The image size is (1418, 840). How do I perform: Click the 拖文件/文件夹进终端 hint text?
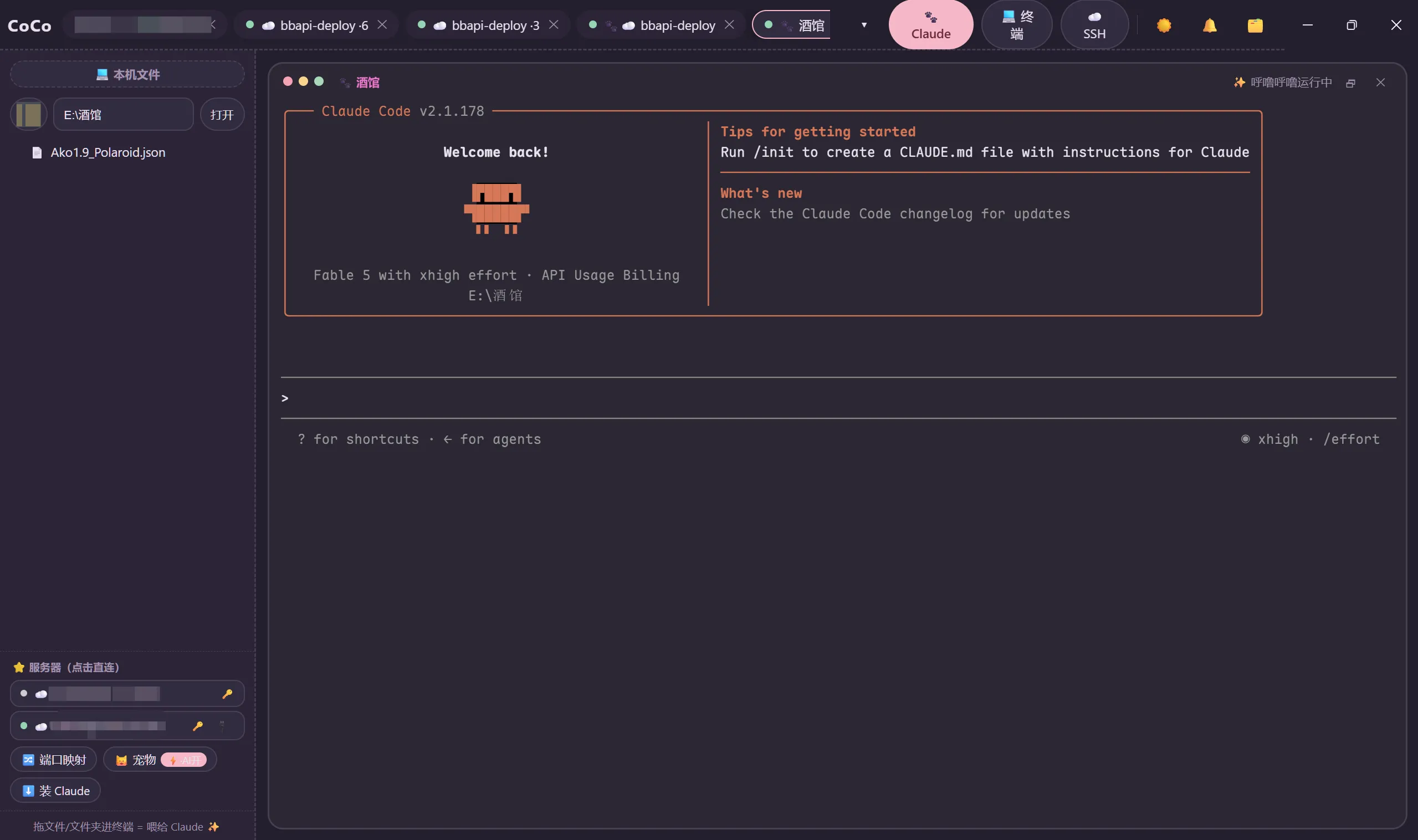126,827
